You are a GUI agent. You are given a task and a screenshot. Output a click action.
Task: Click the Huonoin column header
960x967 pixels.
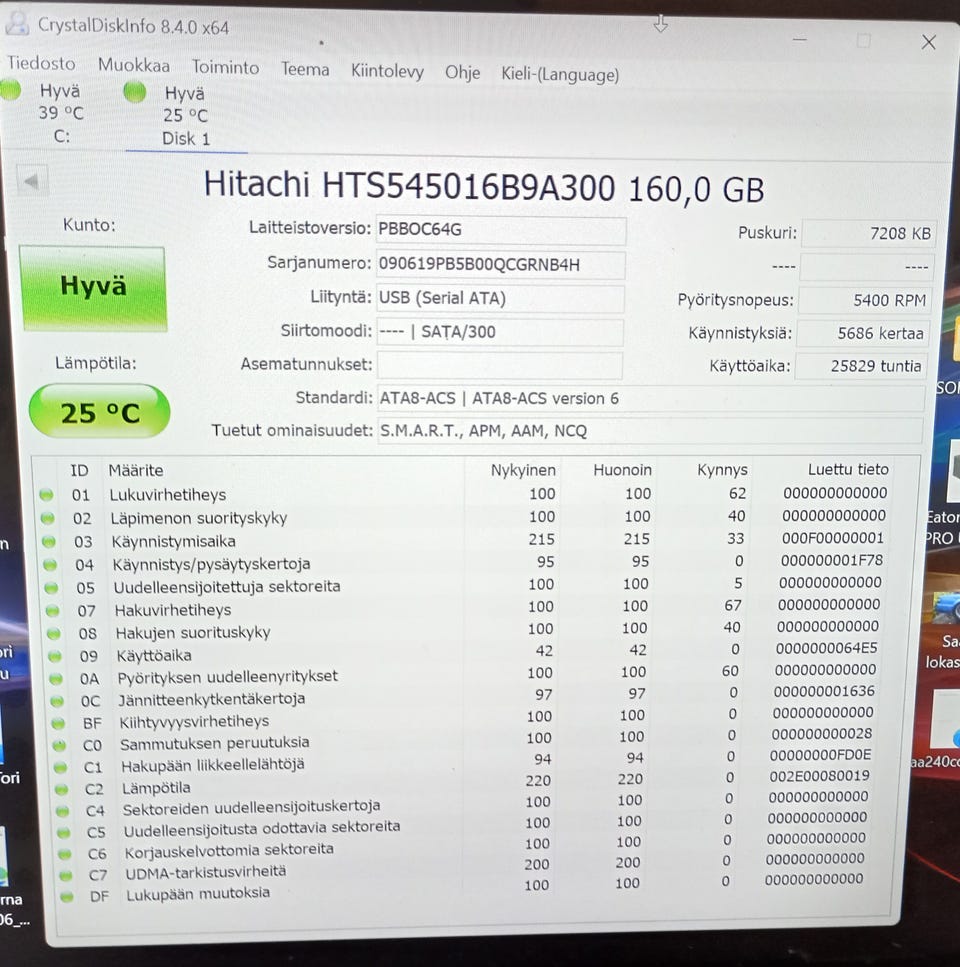coord(622,470)
